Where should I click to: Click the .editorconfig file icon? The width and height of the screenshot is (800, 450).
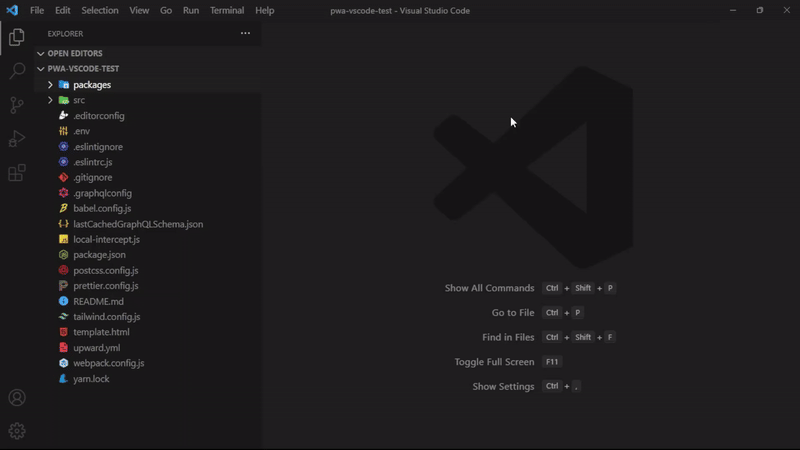pyautogui.click(x=63, y=116)
